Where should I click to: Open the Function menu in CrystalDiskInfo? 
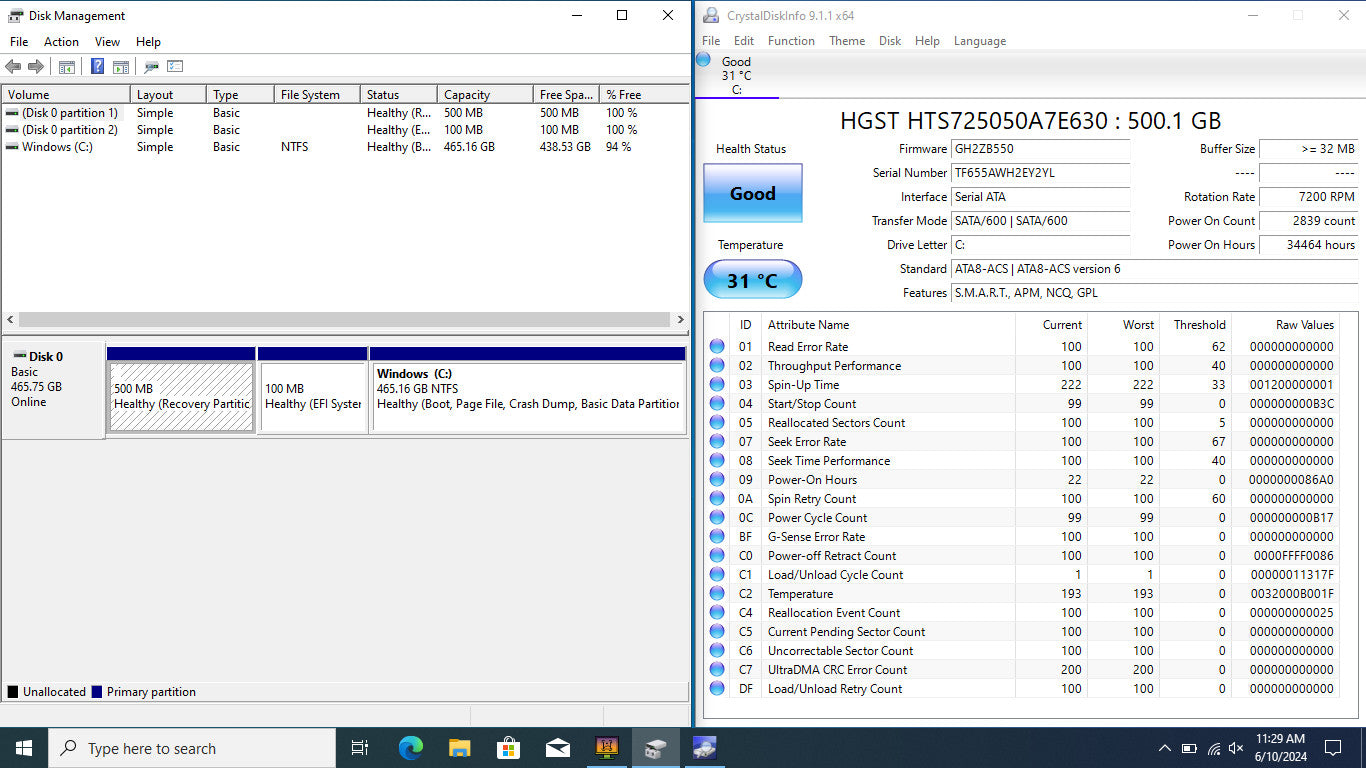point(791,41)
